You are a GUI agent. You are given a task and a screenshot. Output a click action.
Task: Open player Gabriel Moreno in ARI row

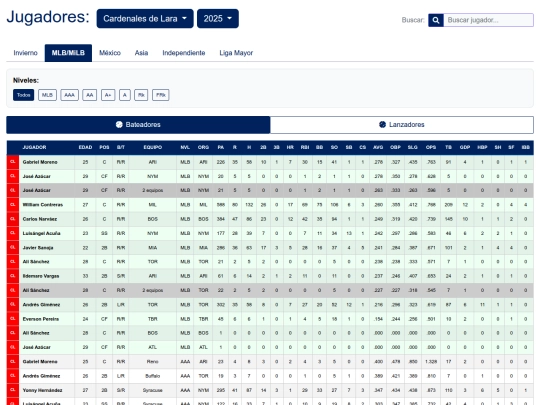click(40, 162)
